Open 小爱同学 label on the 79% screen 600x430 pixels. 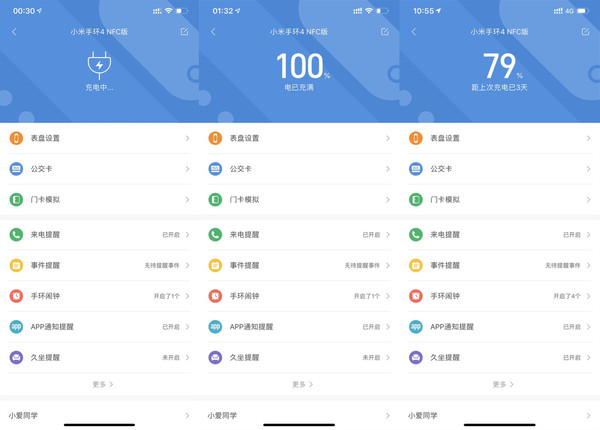click(422, 415)
